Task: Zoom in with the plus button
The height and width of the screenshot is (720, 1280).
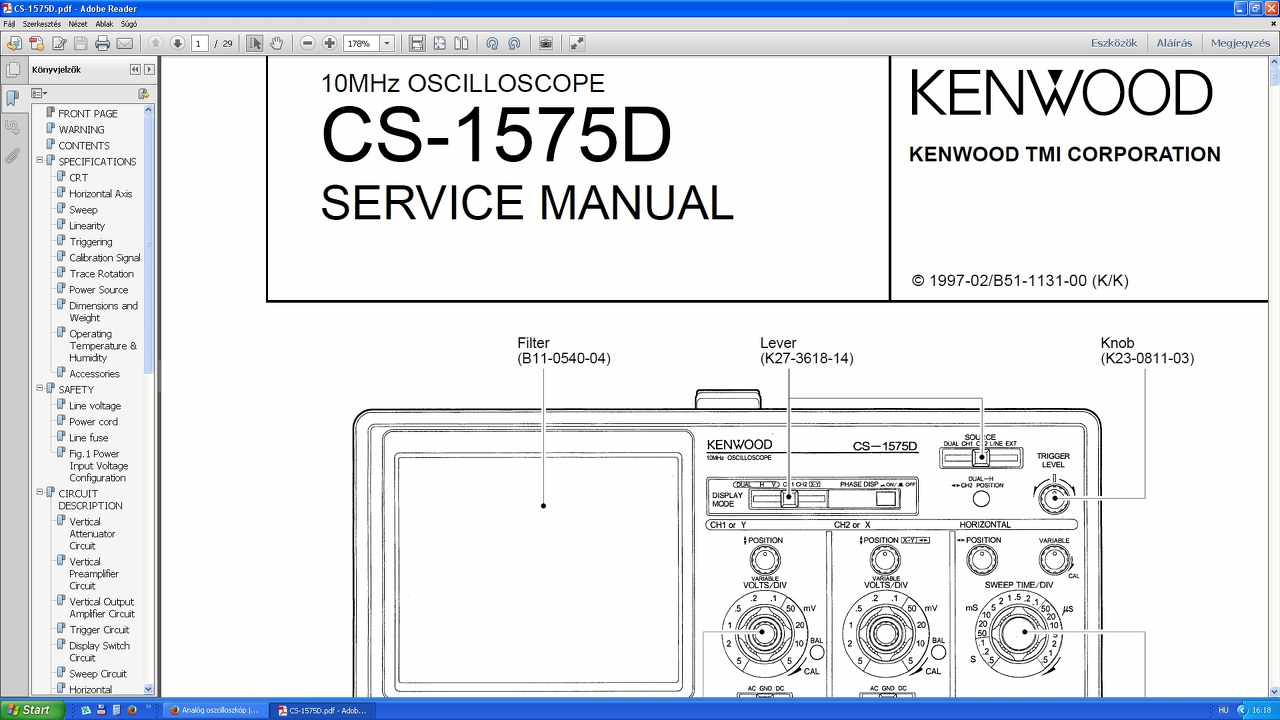Action: pyautogui.click(x=329, y=43)
